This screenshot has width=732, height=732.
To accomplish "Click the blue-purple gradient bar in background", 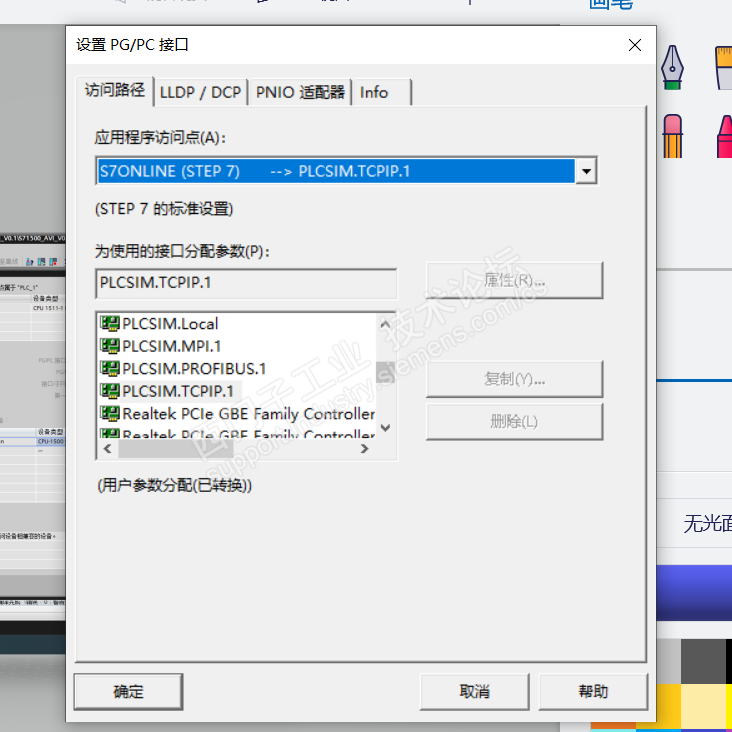I will coord(694,592).
